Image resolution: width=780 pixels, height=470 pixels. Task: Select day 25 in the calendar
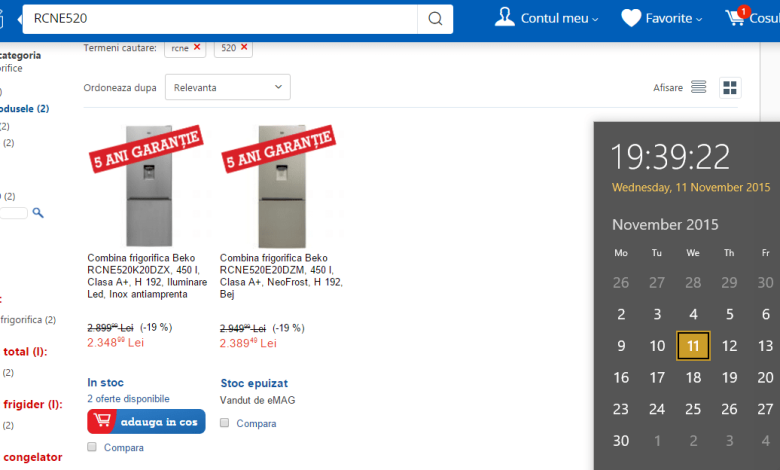[x=693, y=409]
